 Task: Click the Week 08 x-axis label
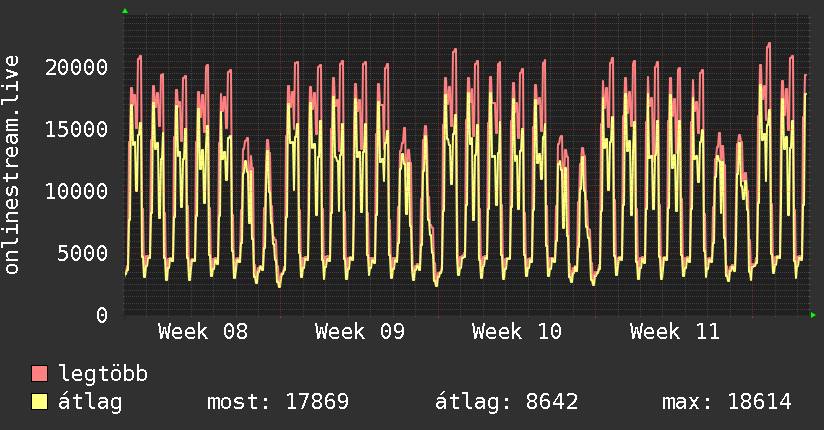[x=202, y=332]
